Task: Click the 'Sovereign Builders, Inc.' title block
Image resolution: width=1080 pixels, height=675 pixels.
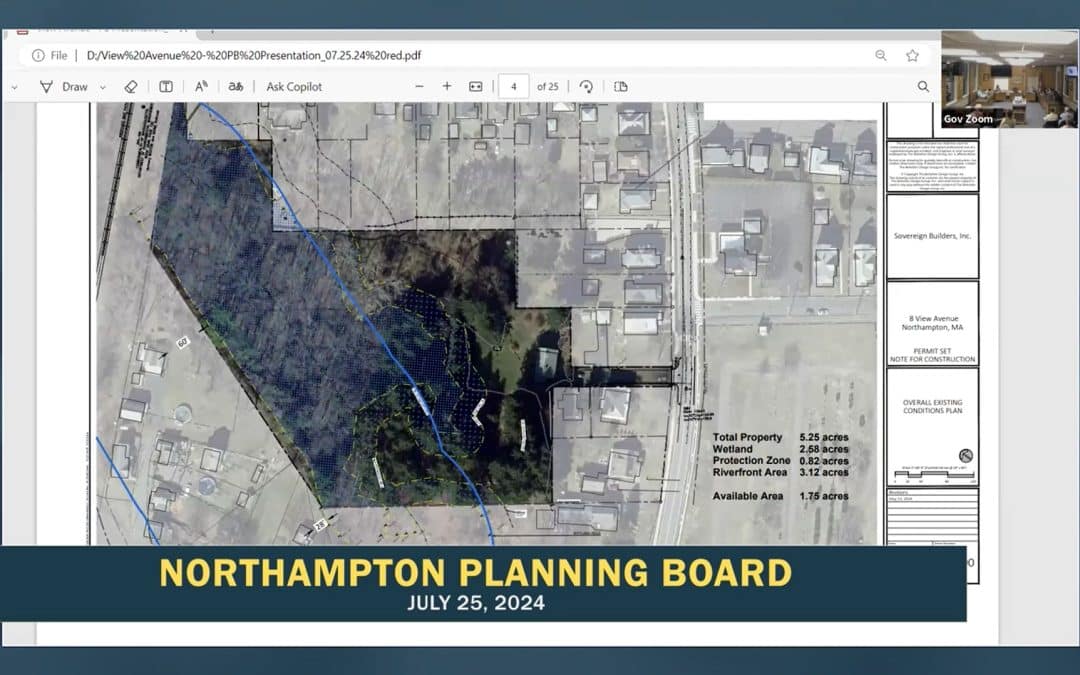Action: 932,236
